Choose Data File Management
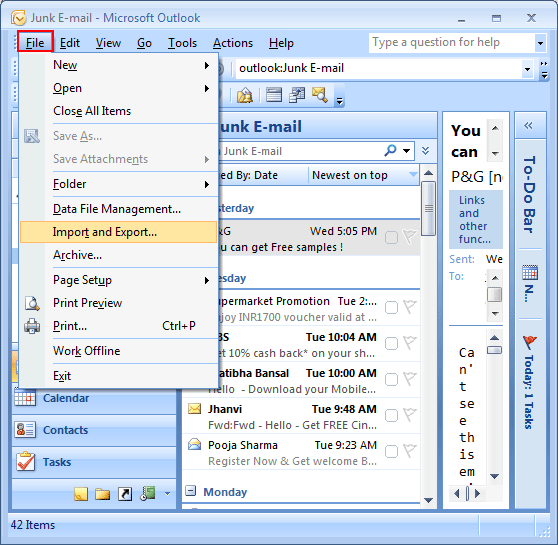Viewport: 558px width, 545px height. (x=119, y=209)
